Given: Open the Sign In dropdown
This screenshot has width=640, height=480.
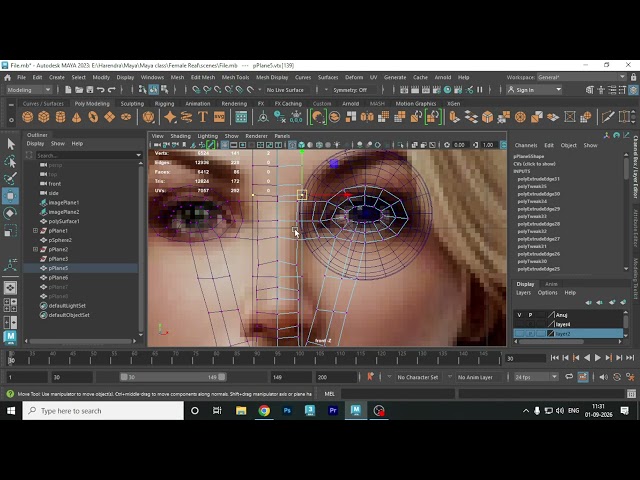Looking at the screenshot, I should (535, 90).
